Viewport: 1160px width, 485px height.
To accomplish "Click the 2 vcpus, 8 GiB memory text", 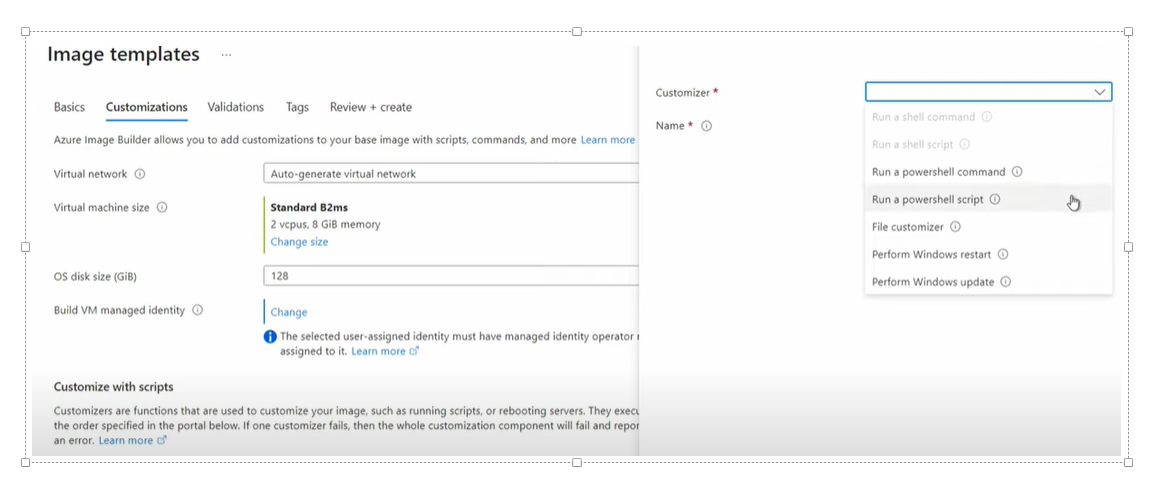I will [x=326, y=225].
